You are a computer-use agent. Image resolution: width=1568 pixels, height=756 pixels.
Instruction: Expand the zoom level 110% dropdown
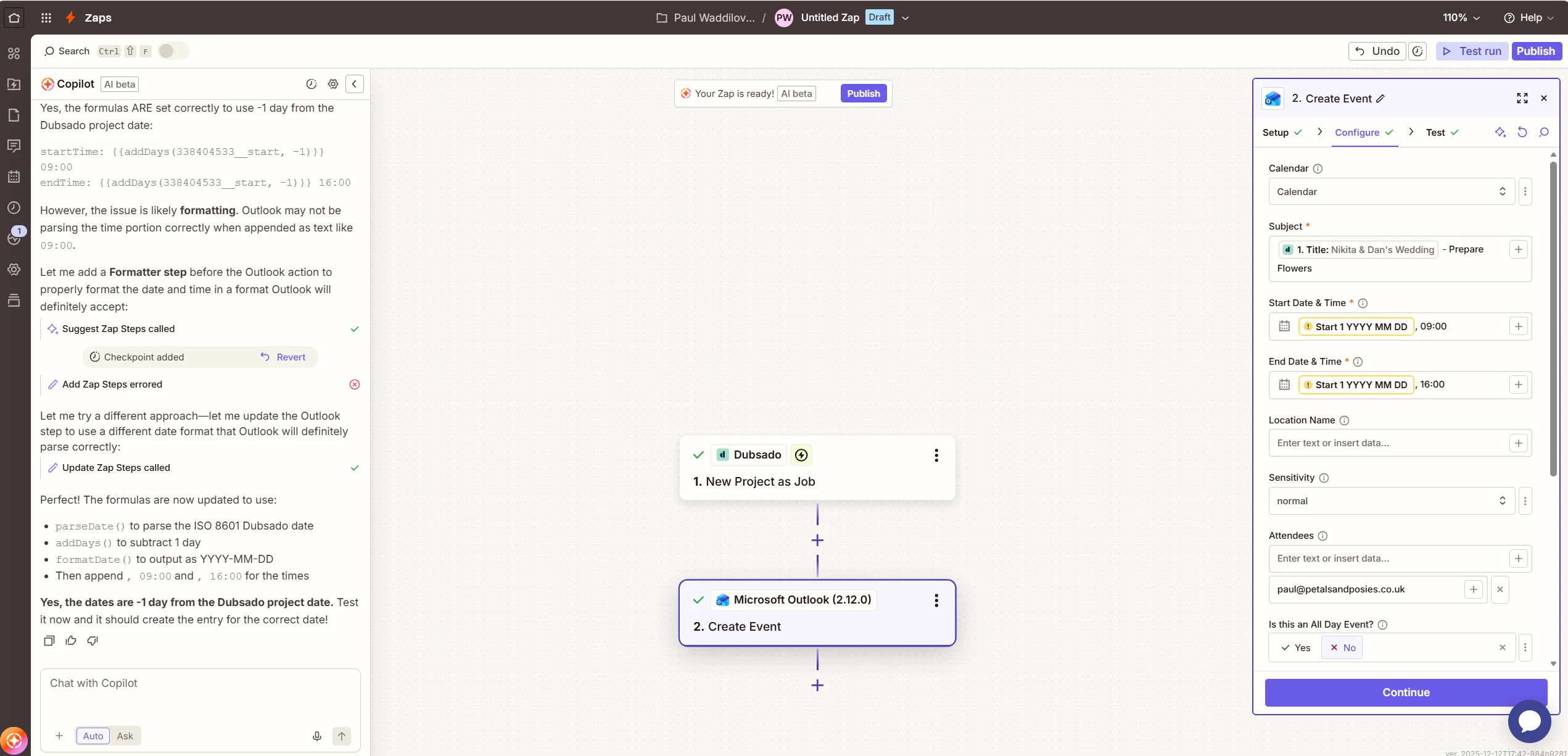point(1461,17)
